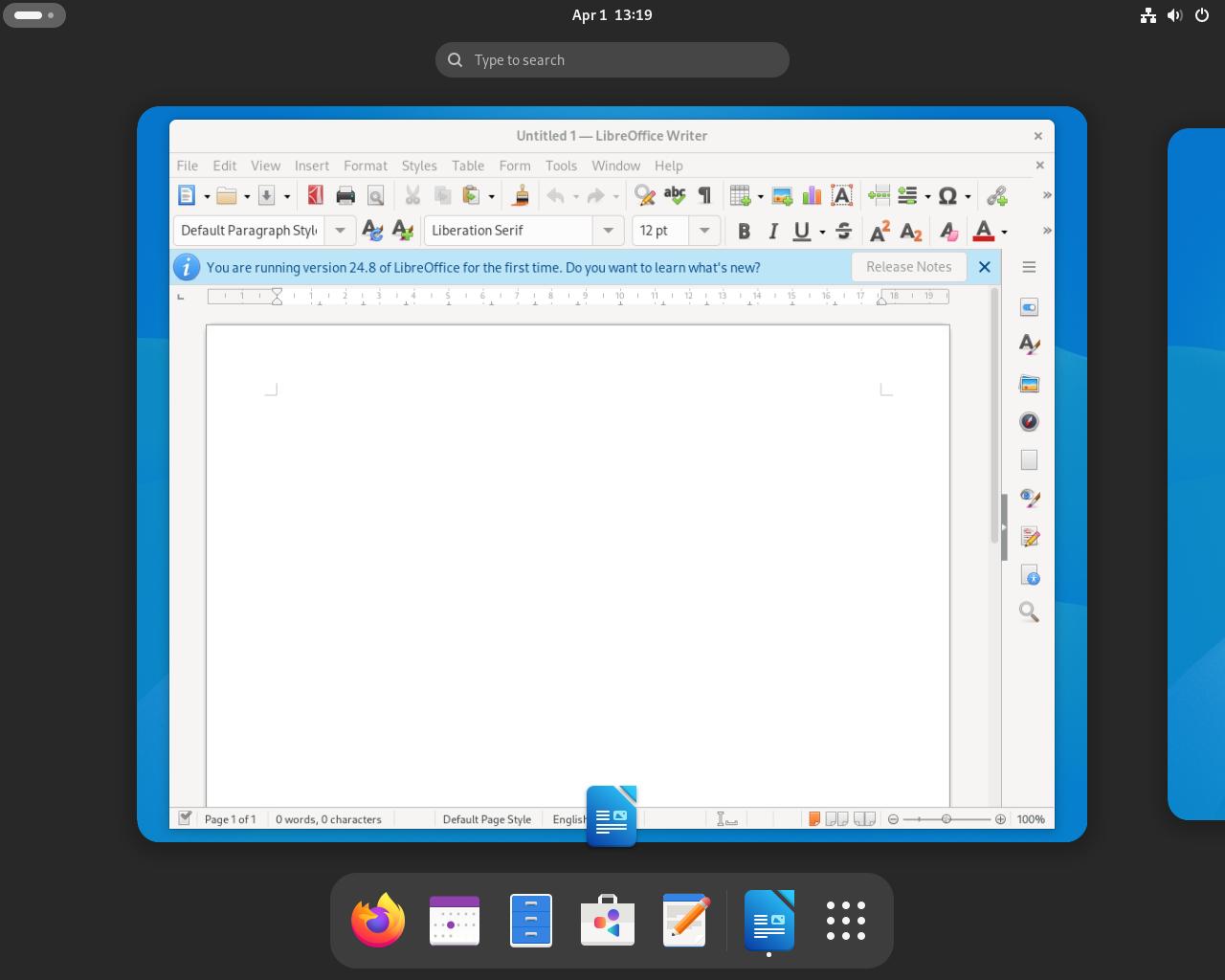Screen dimensions: 1225x980
Task: Open the Templates folder icon
Action: coord(227,195)
